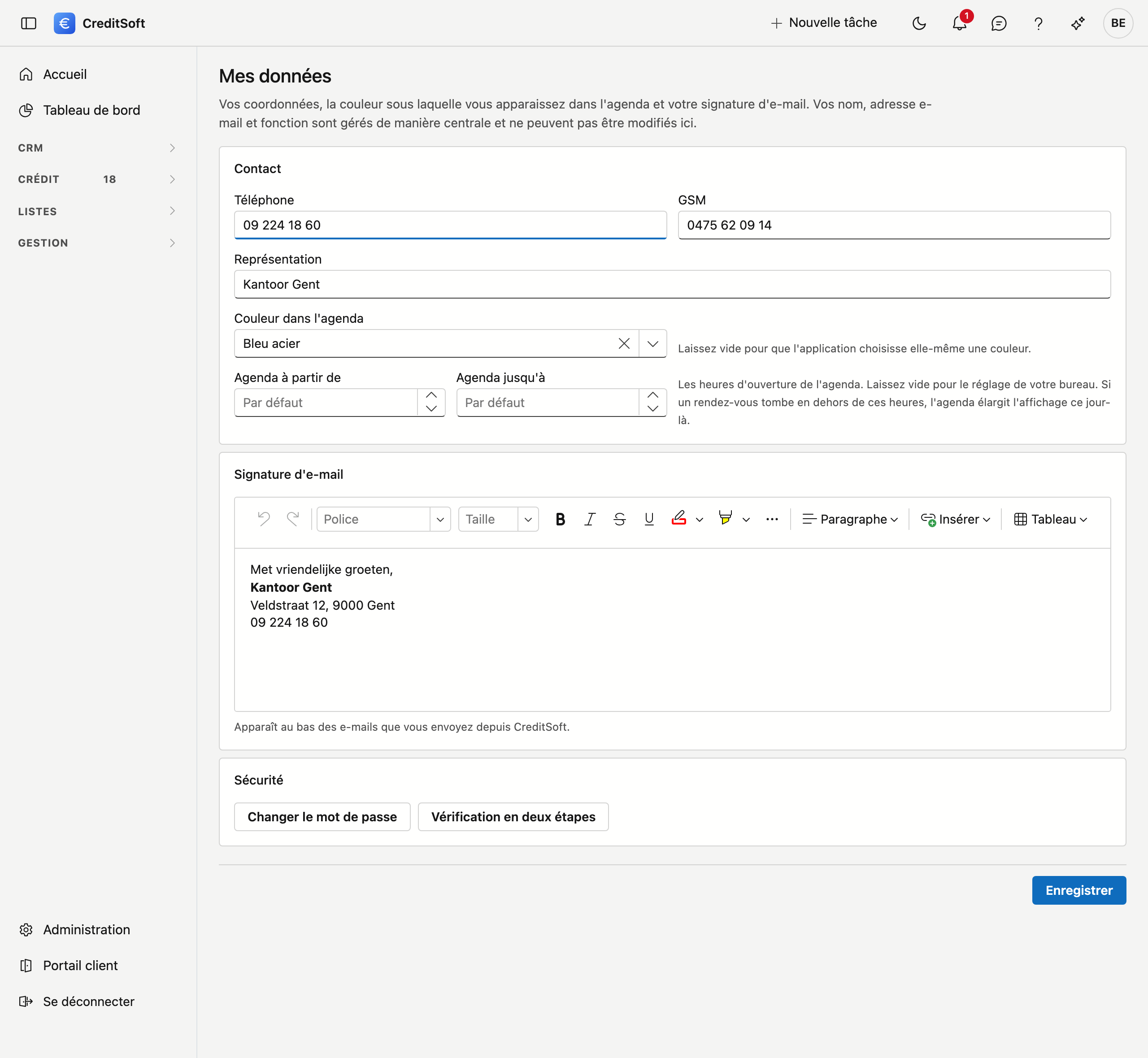Switch to dark mode moon icon
1148x1058 pixels.
[919, 23]
